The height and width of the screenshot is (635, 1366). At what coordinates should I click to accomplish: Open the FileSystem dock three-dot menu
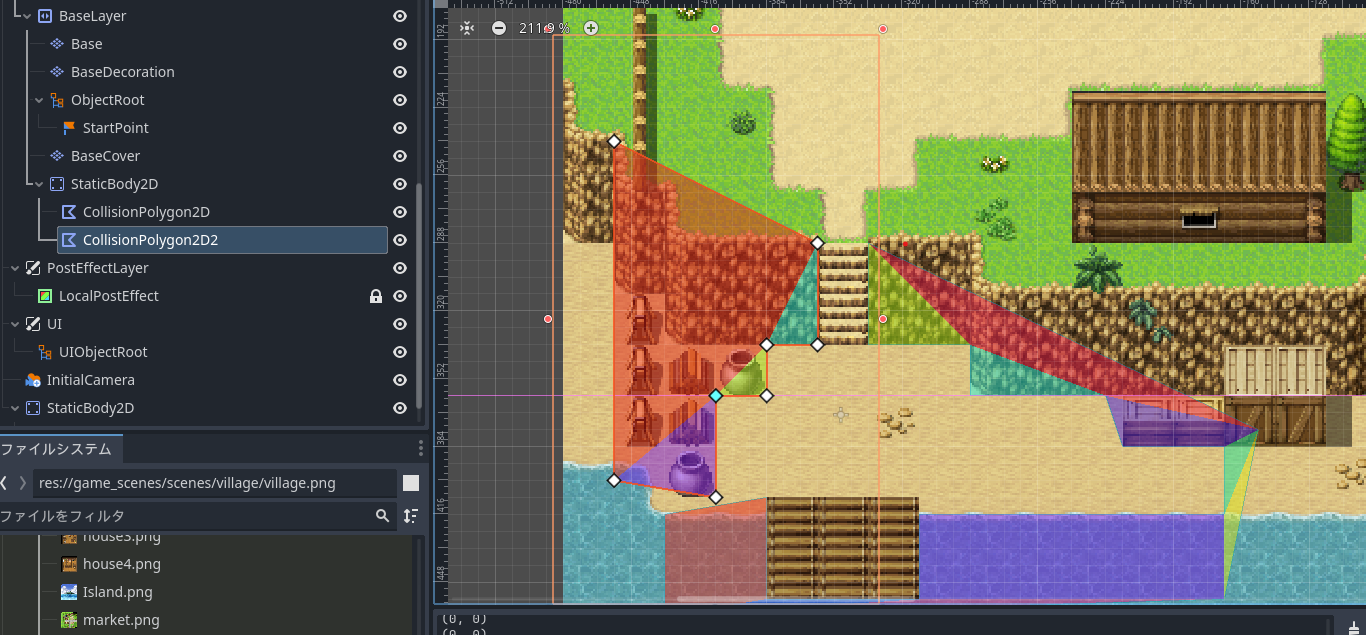[x=421, y=447]
